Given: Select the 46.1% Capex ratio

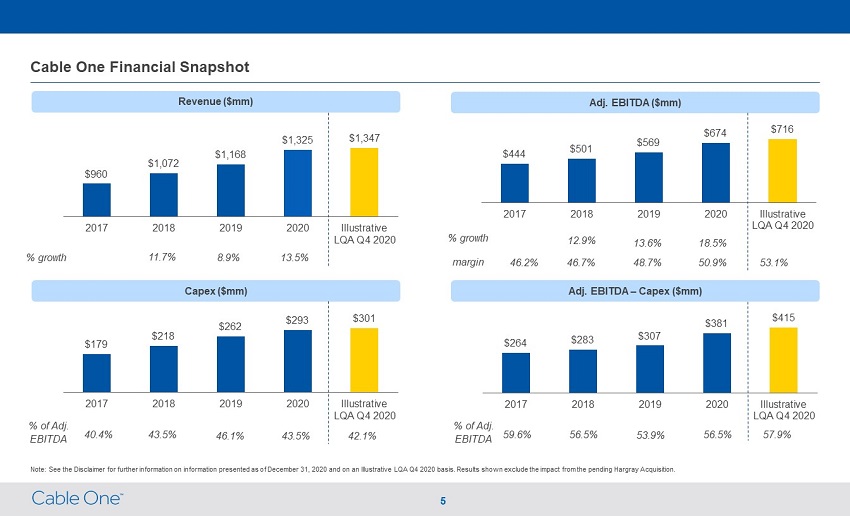Looking at the screenshot, I should click(230, 436).
